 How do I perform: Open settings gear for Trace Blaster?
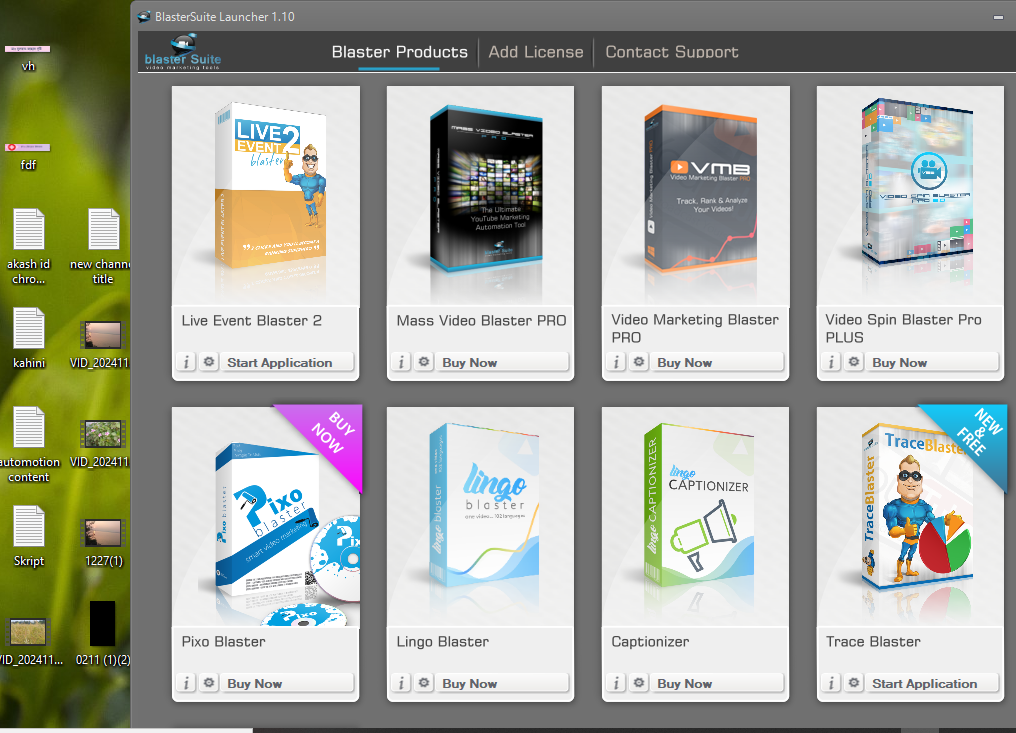tap(854, 682)
